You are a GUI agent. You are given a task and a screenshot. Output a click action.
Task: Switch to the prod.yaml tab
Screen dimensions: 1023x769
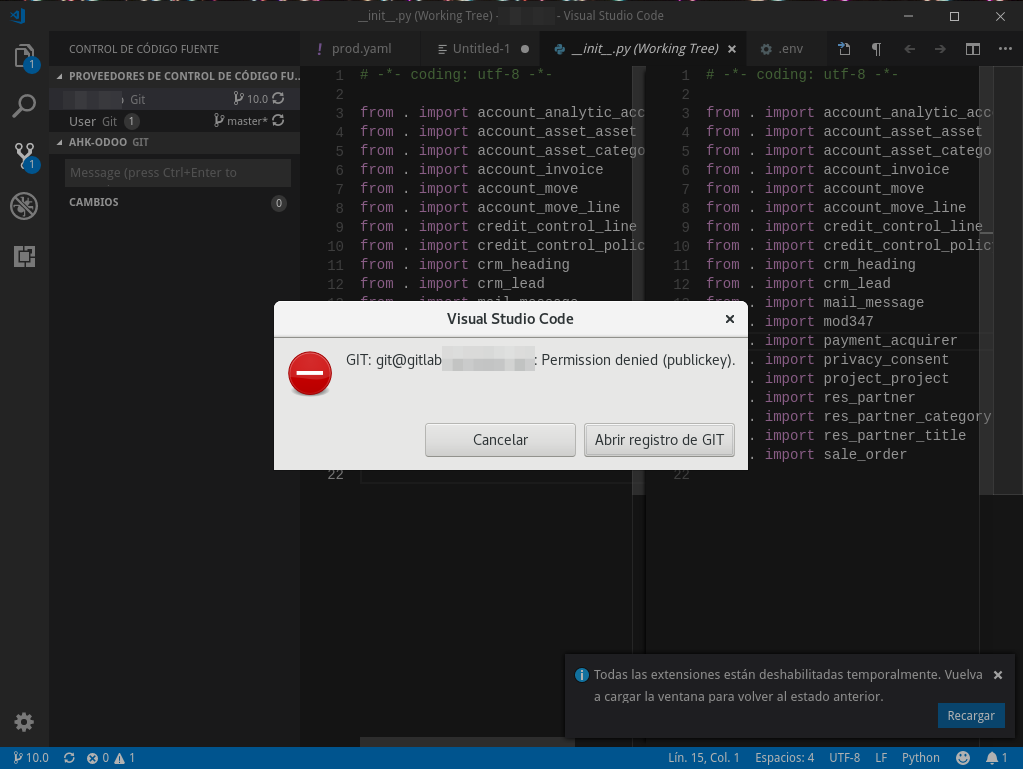(361, 49)
